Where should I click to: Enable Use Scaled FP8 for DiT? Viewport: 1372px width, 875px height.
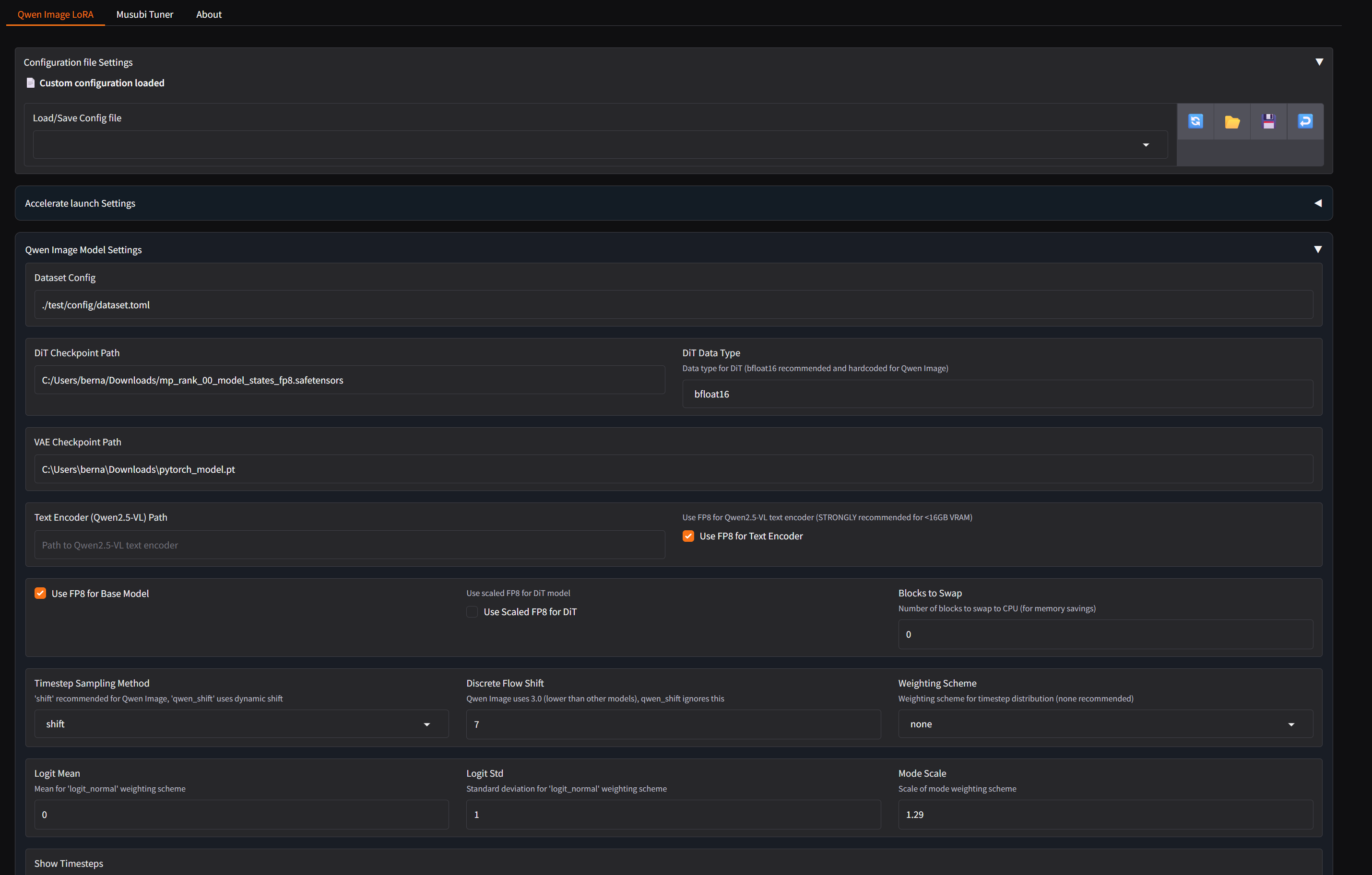[x=472, y=611]
